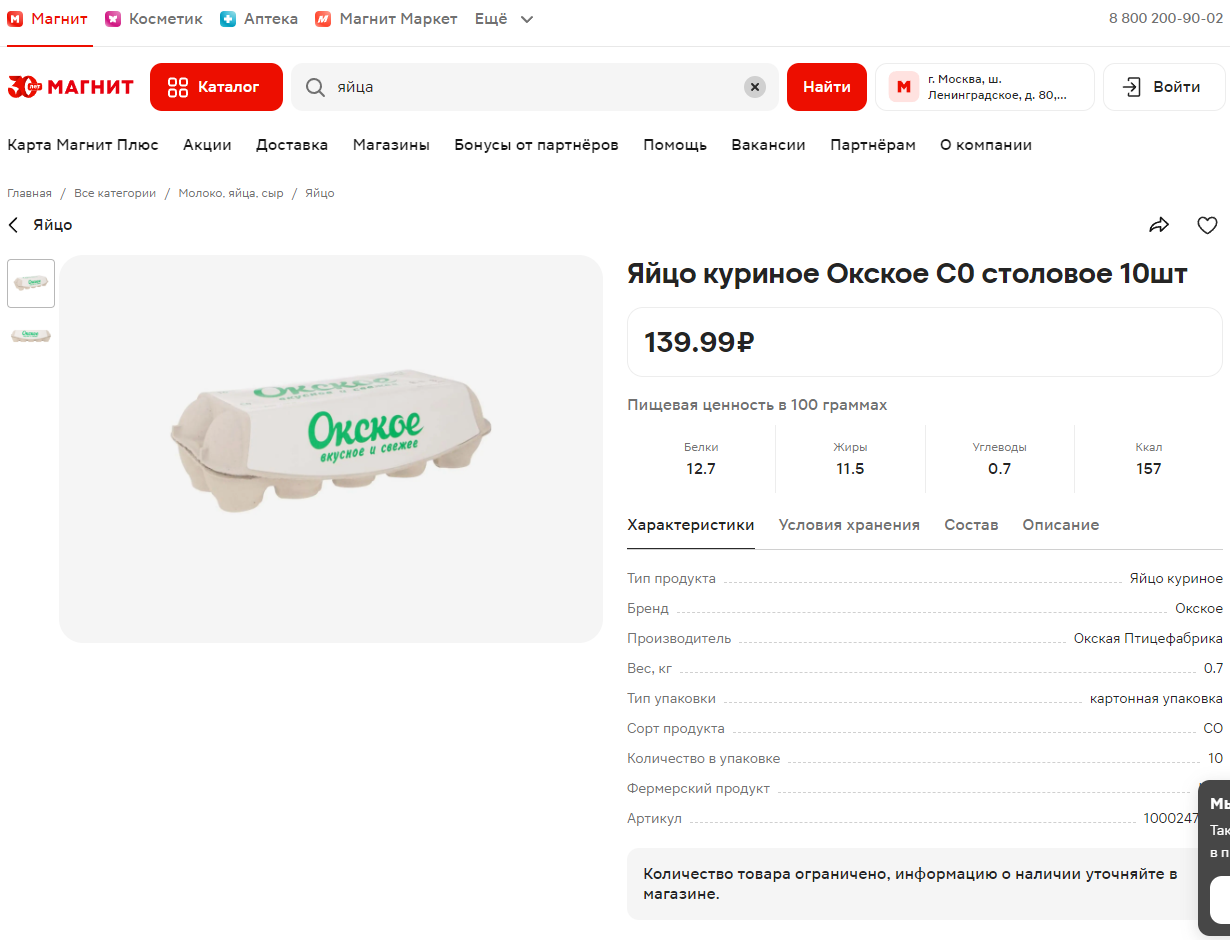Click the Войти login button
The image size is (1230, 940).
1164,87
